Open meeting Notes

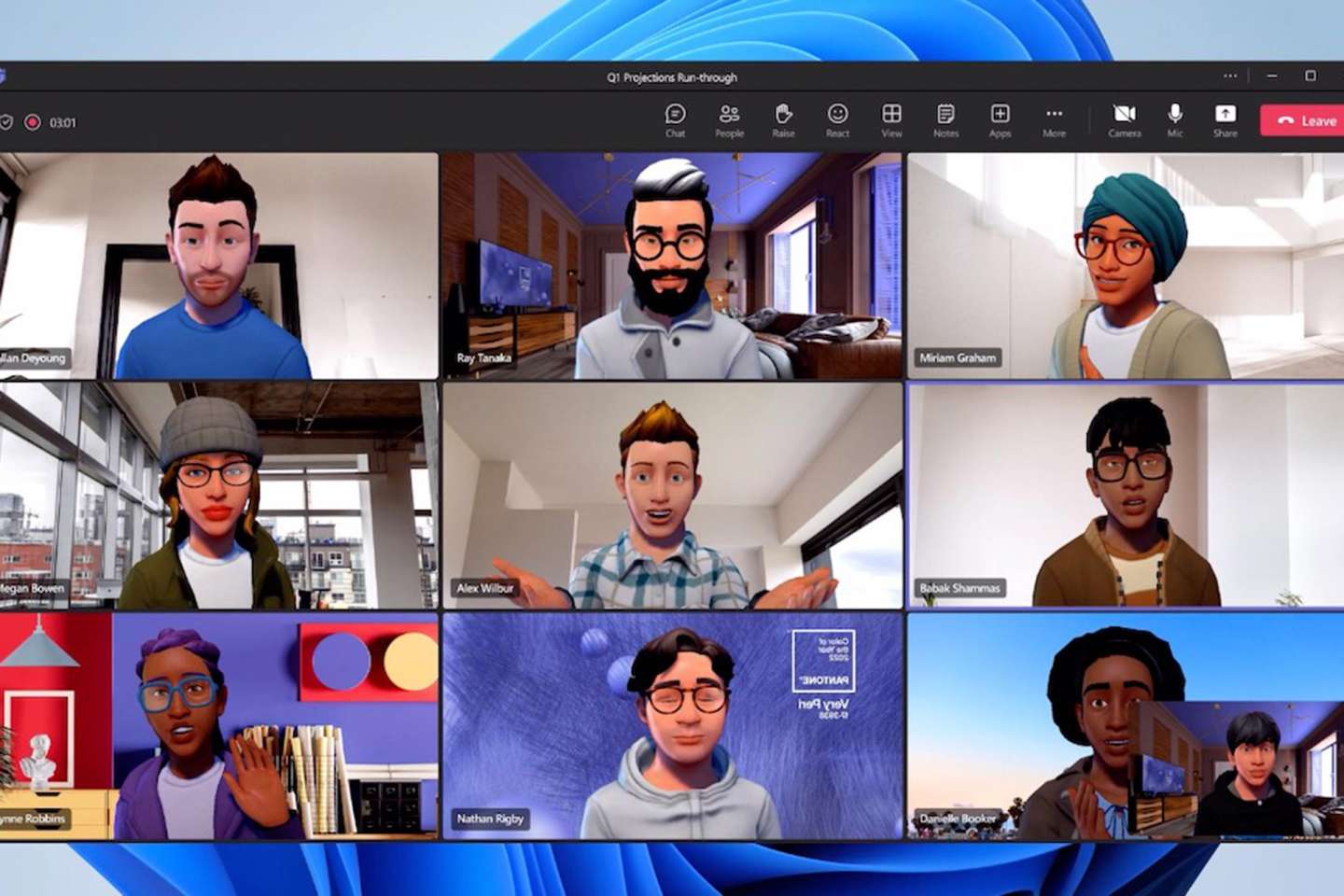945,120
